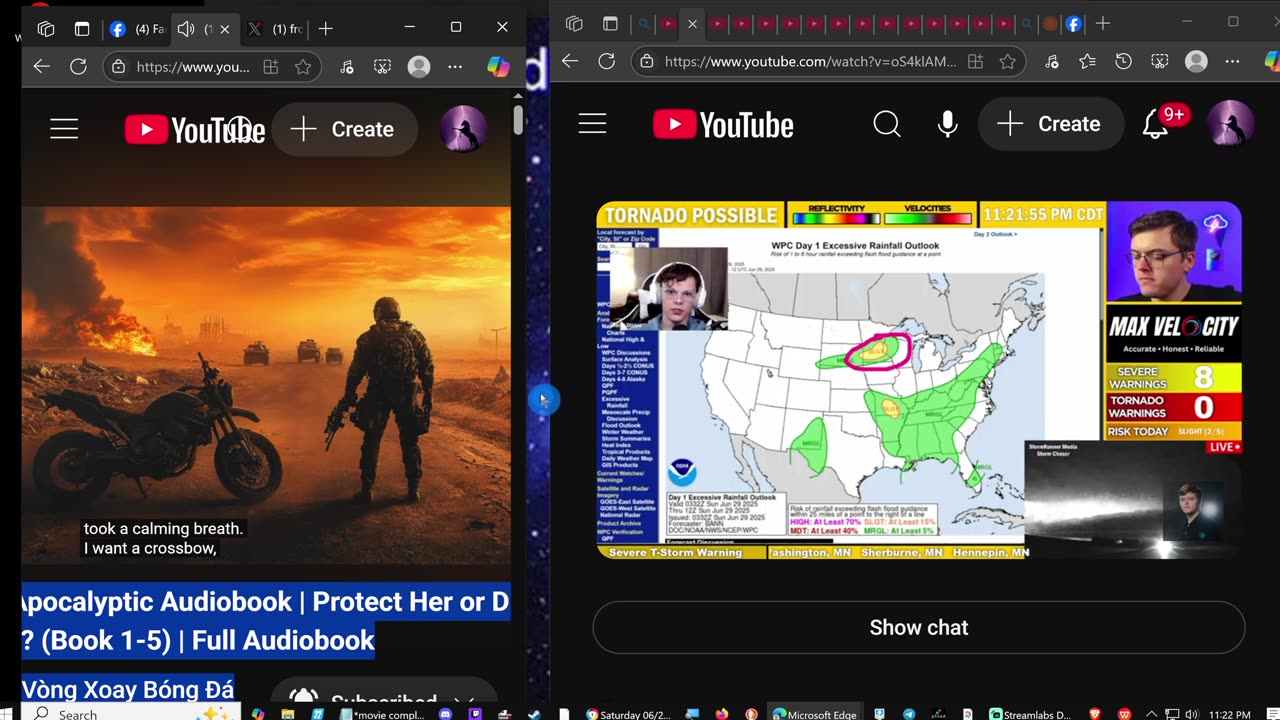Refresh page in right Edge window

tap(606, 61)
